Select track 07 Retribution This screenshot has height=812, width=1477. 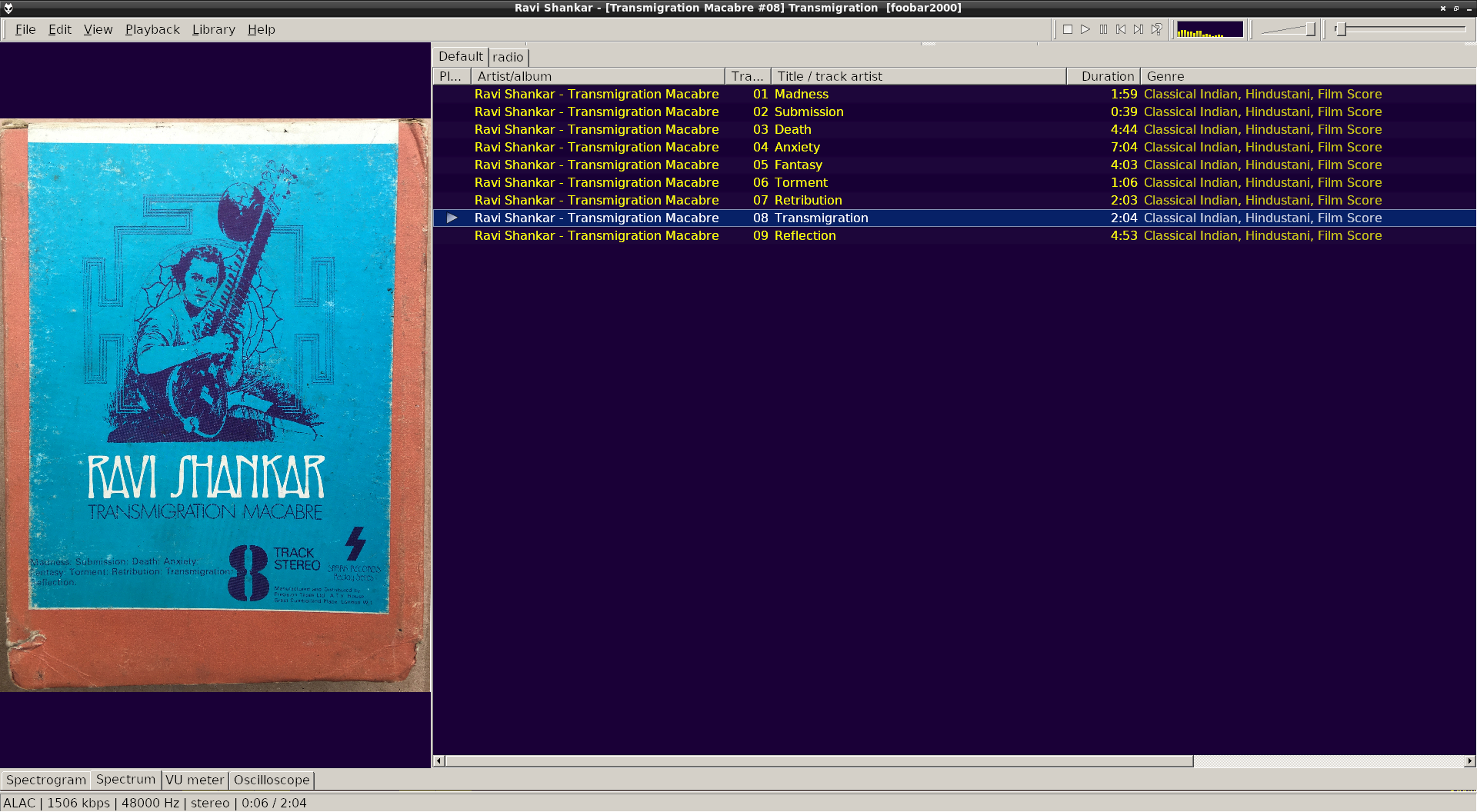(954, 200)
